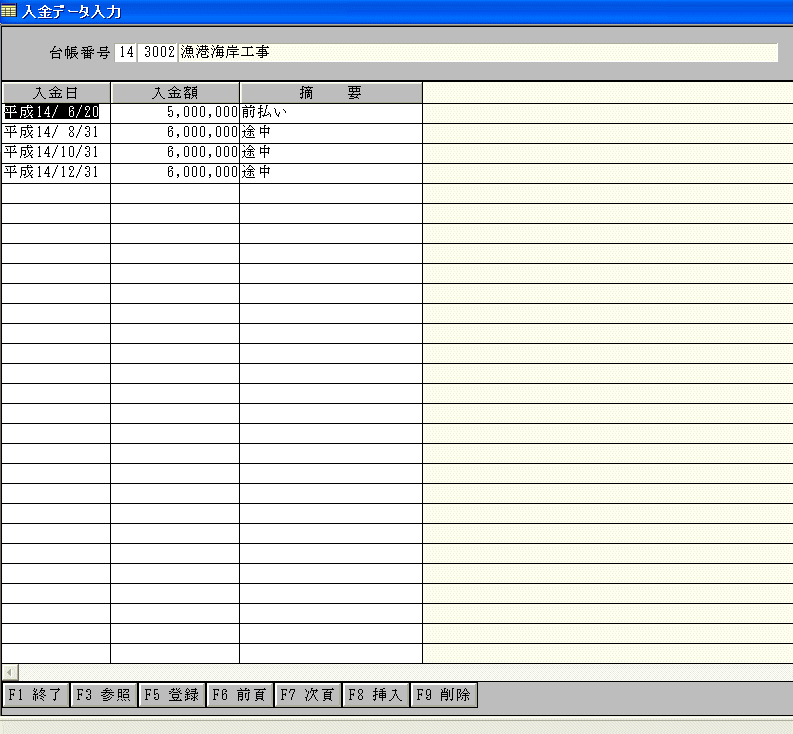Insert a row with F8 挿入

(x=376, y=695)
